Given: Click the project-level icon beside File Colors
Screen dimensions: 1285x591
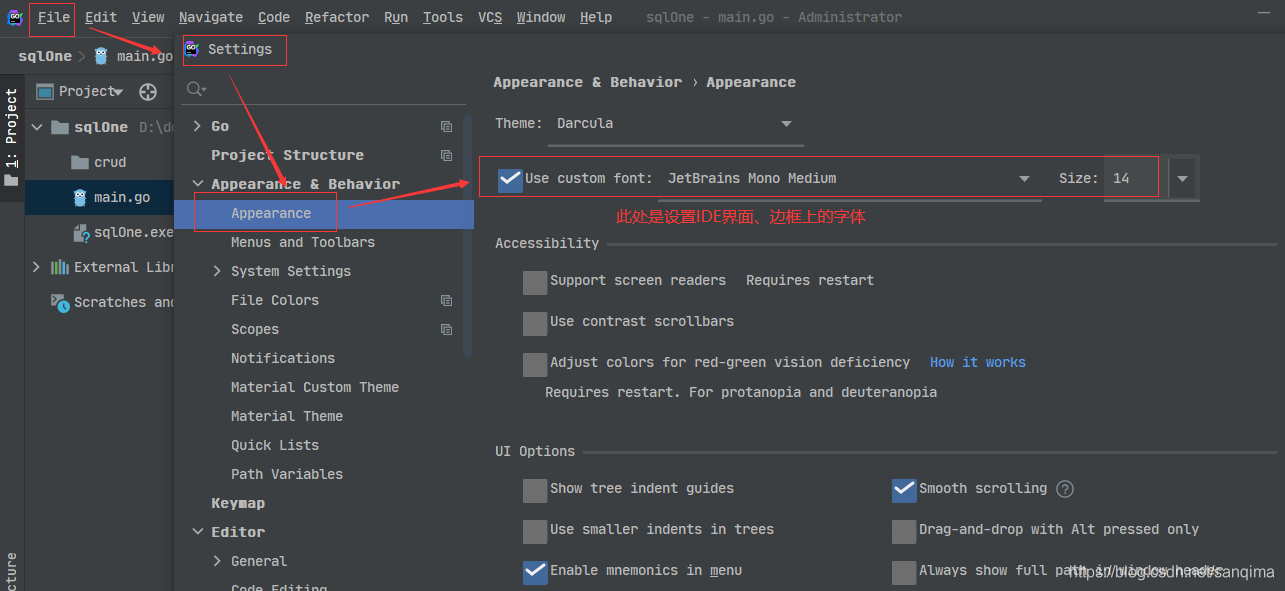Looking at the screenshot, I should point(447,301).
